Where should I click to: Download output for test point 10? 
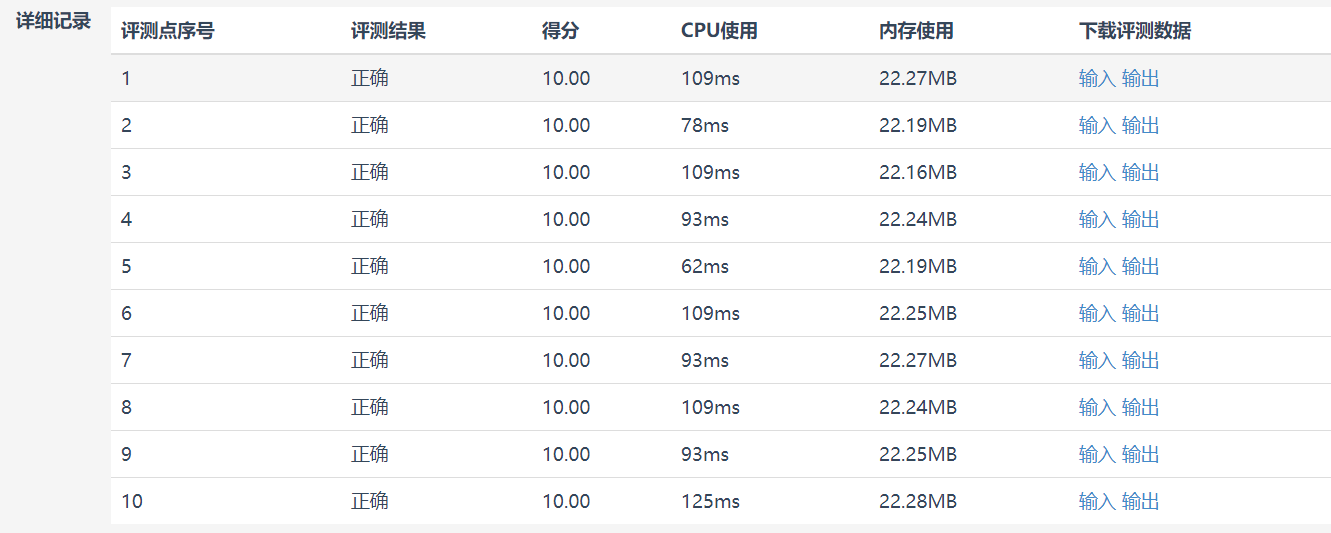click(x=1141, y=501)
